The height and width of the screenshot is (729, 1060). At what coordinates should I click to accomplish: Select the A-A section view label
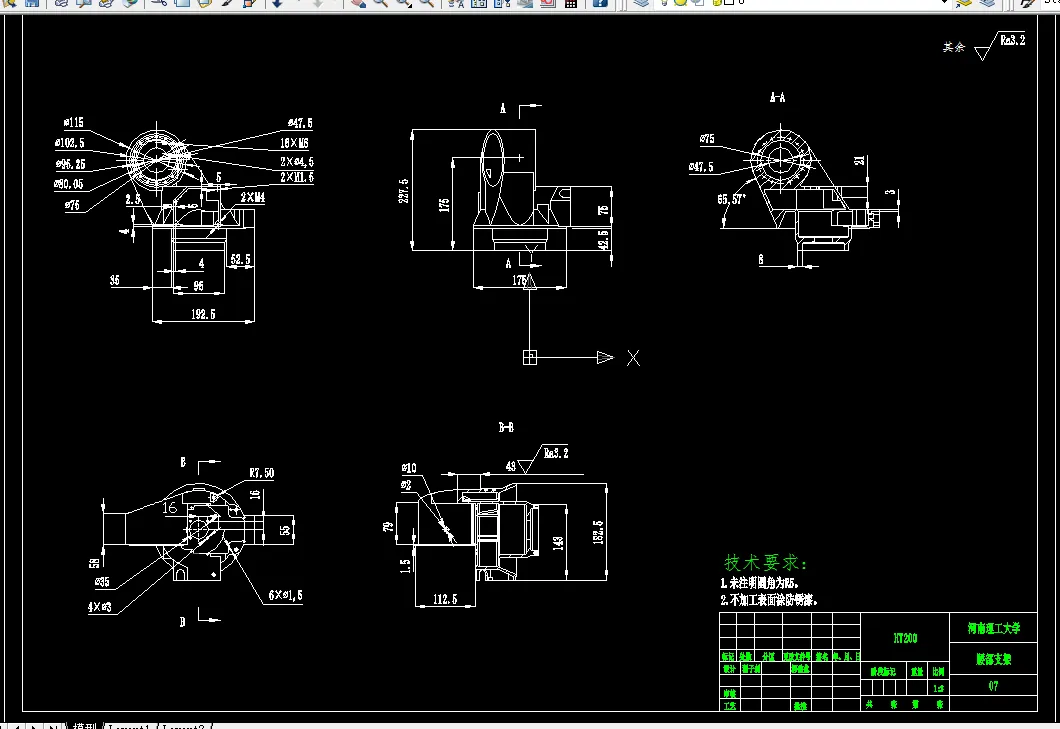pos(777,97)
